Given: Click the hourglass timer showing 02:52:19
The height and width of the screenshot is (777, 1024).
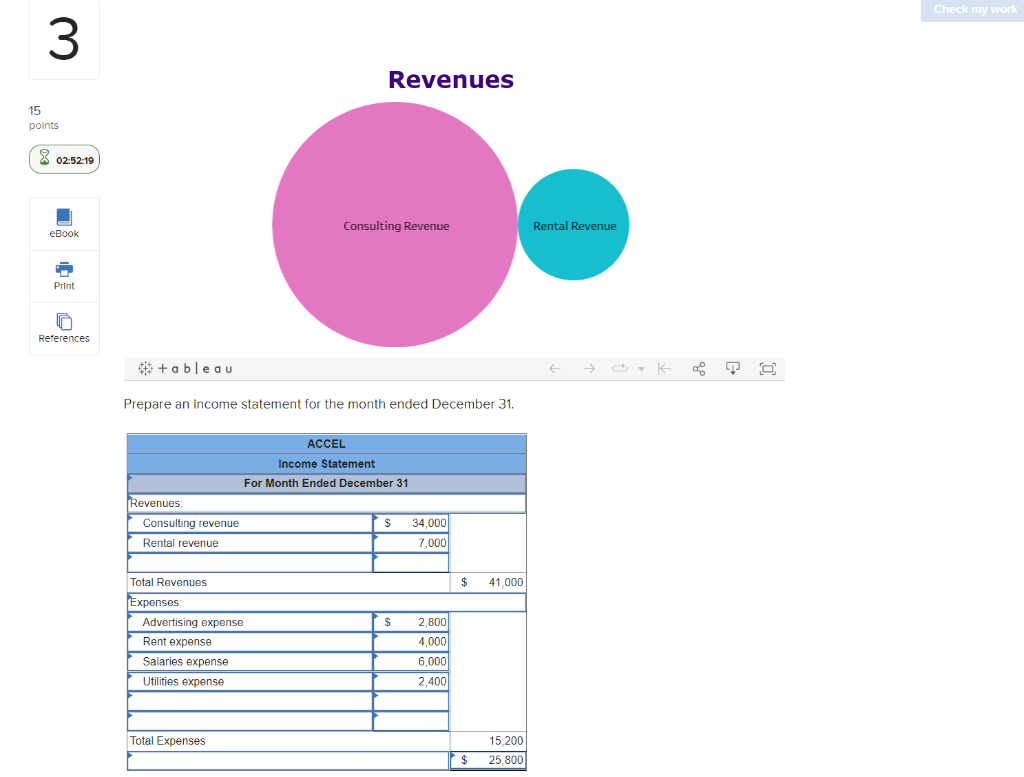Looking at the screenshot, I should (64, 159).
